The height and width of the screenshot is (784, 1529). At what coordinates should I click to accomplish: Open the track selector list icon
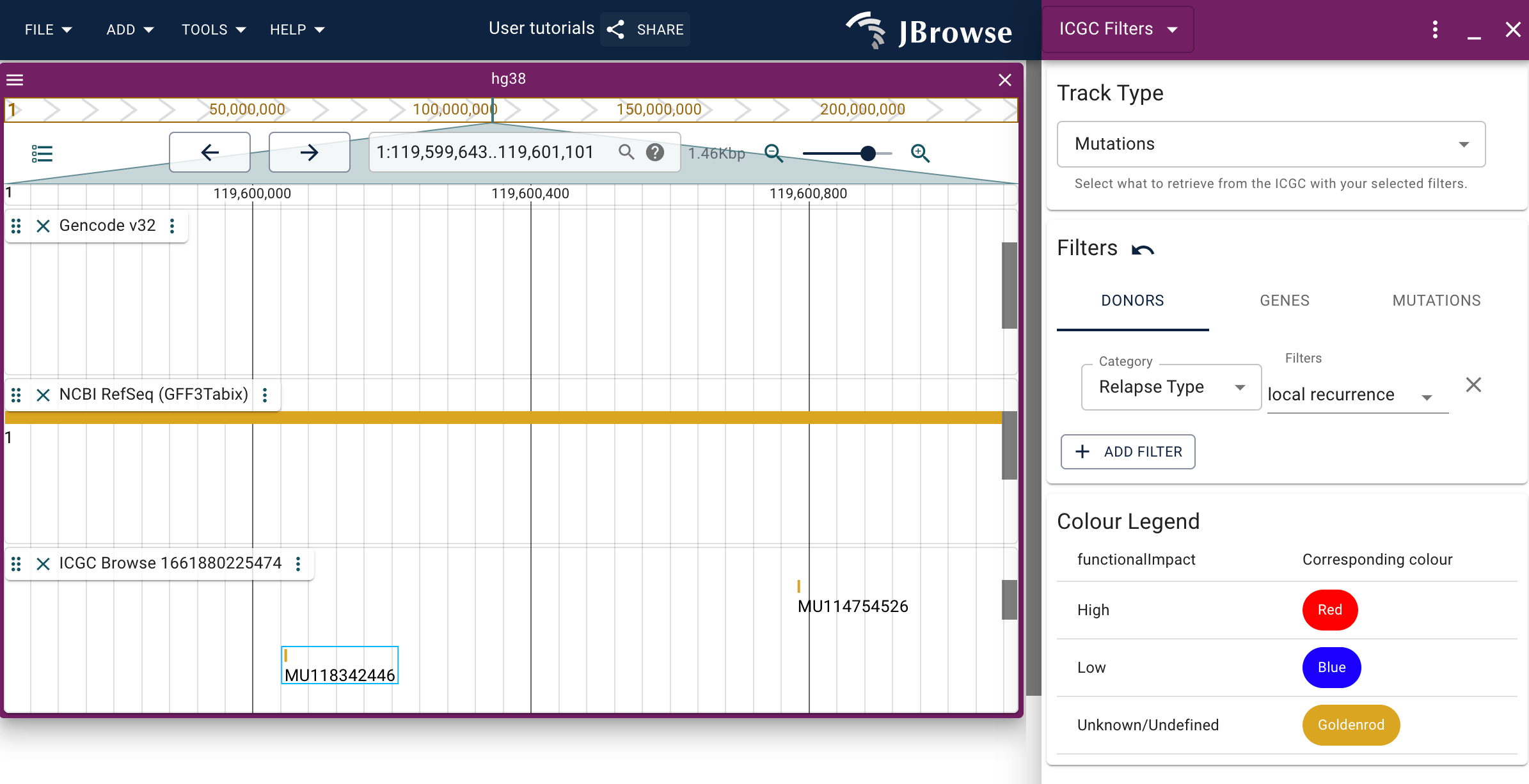click(x=42, y=153)
